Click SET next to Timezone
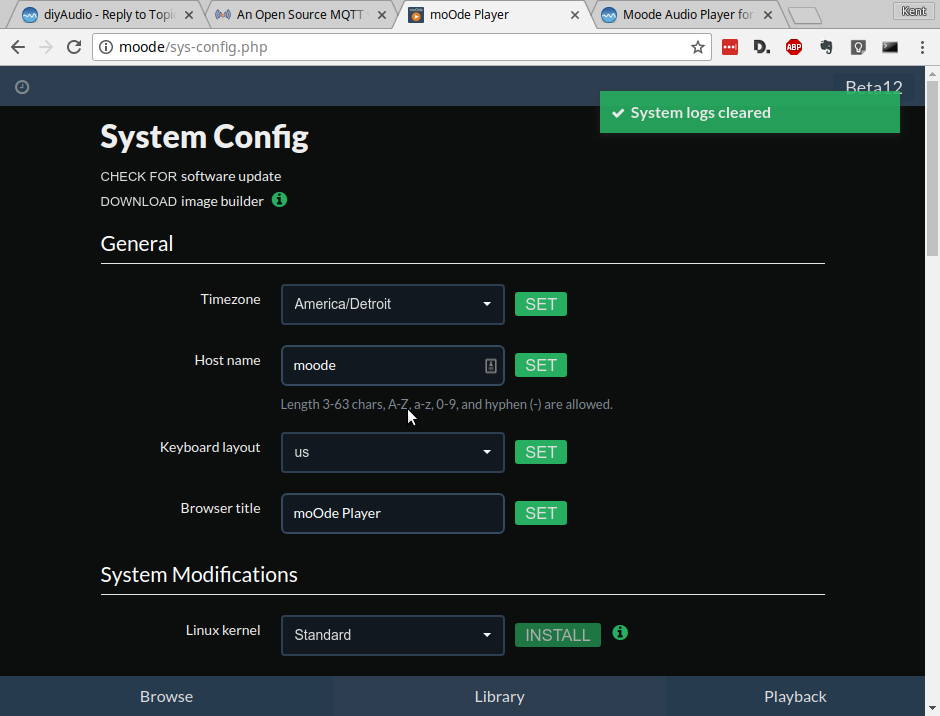 pyautogui.click(x=541, y=304)
